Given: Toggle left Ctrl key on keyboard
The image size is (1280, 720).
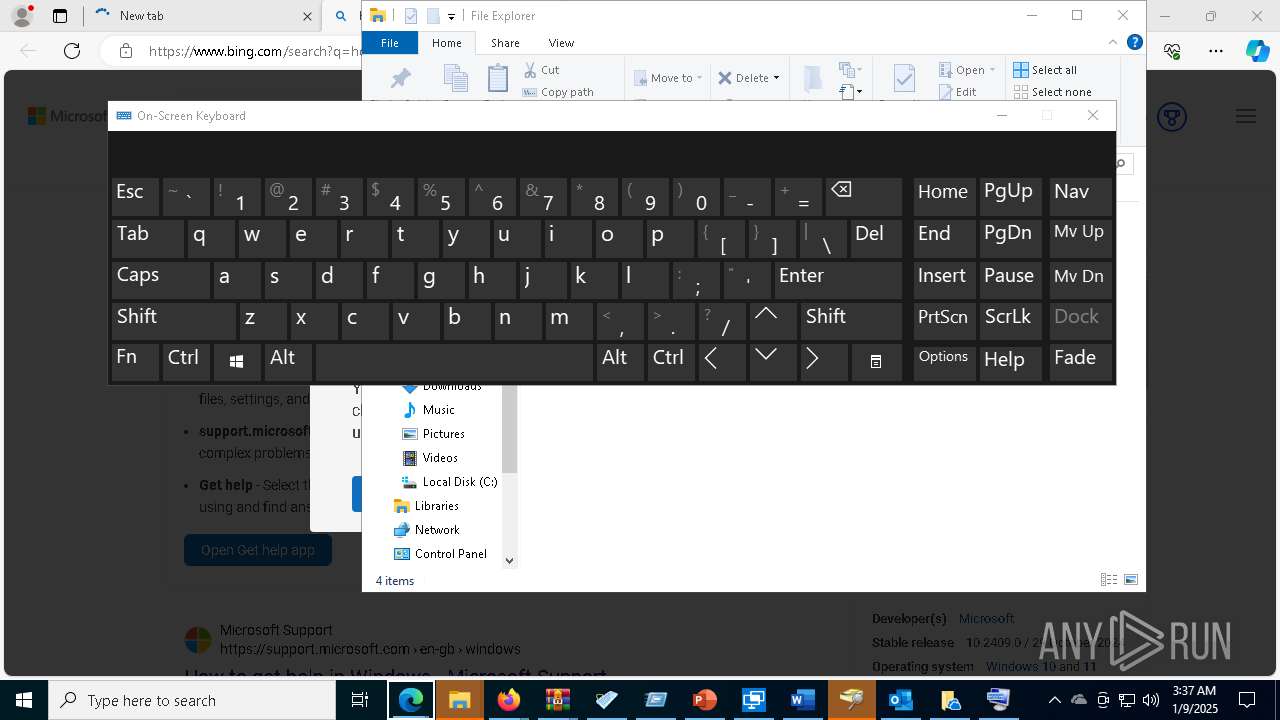Looking at the screenshot, I should 186,362.
